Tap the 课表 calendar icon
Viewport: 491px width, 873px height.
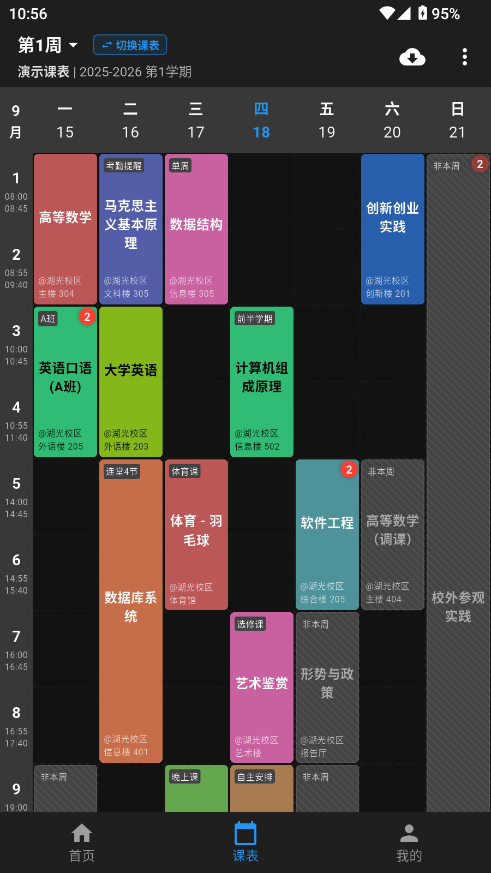click(x=245, y=833)
